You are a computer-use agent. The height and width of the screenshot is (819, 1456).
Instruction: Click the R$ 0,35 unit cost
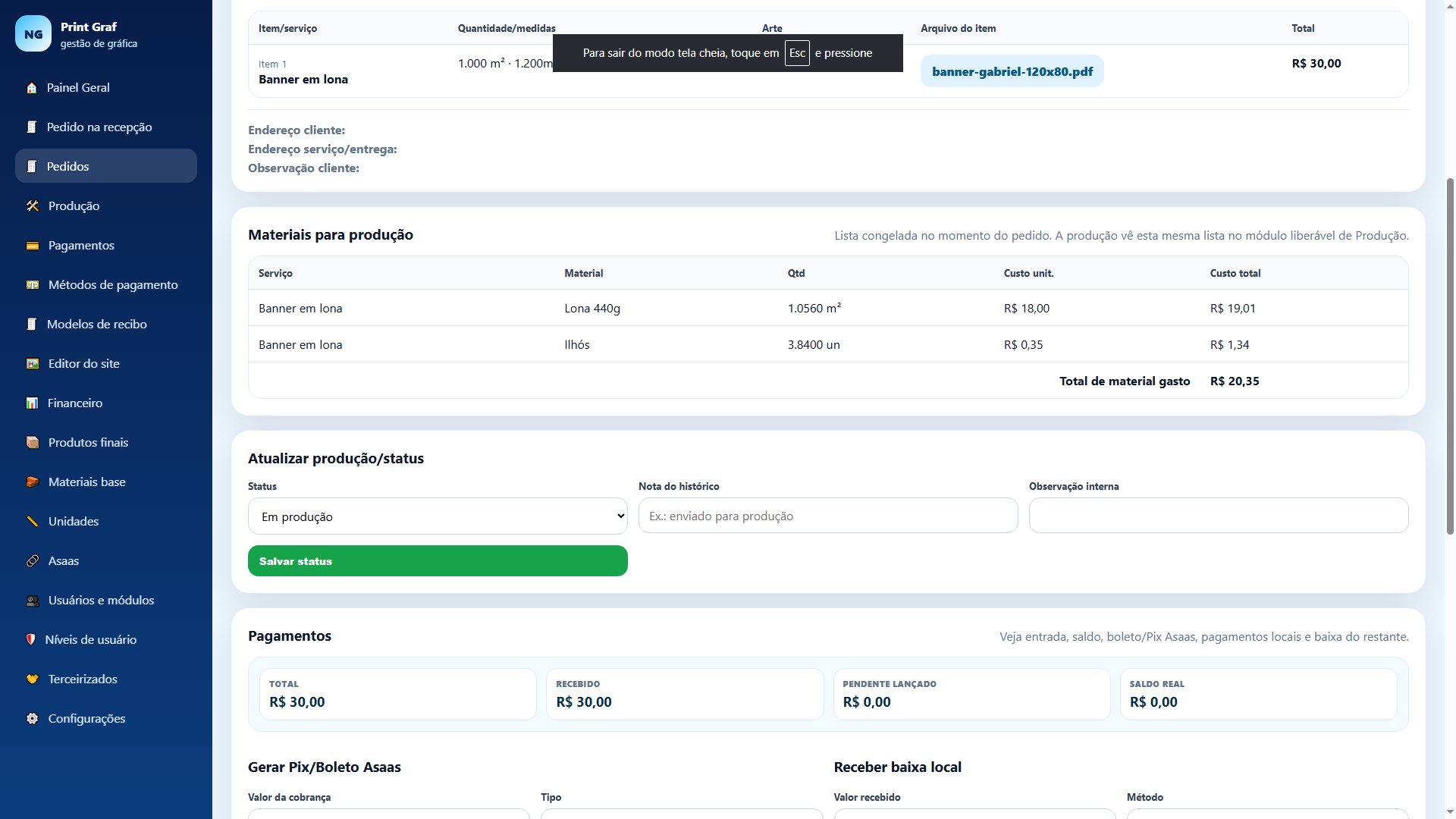pos(1024,345)
